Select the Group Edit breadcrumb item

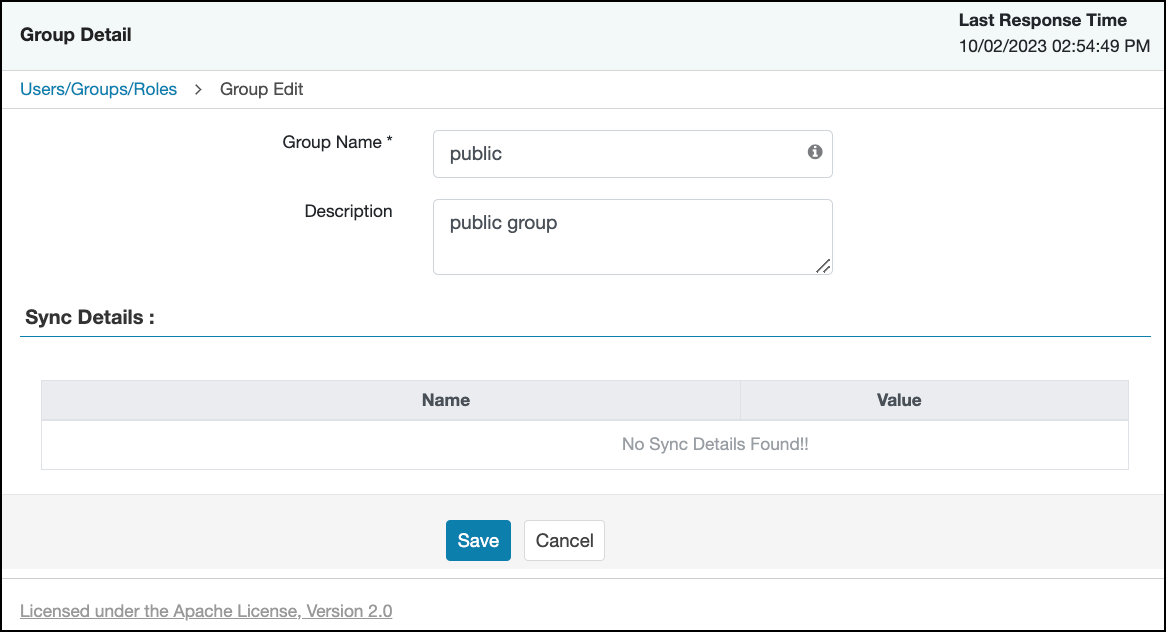click(x=261, y=89)
